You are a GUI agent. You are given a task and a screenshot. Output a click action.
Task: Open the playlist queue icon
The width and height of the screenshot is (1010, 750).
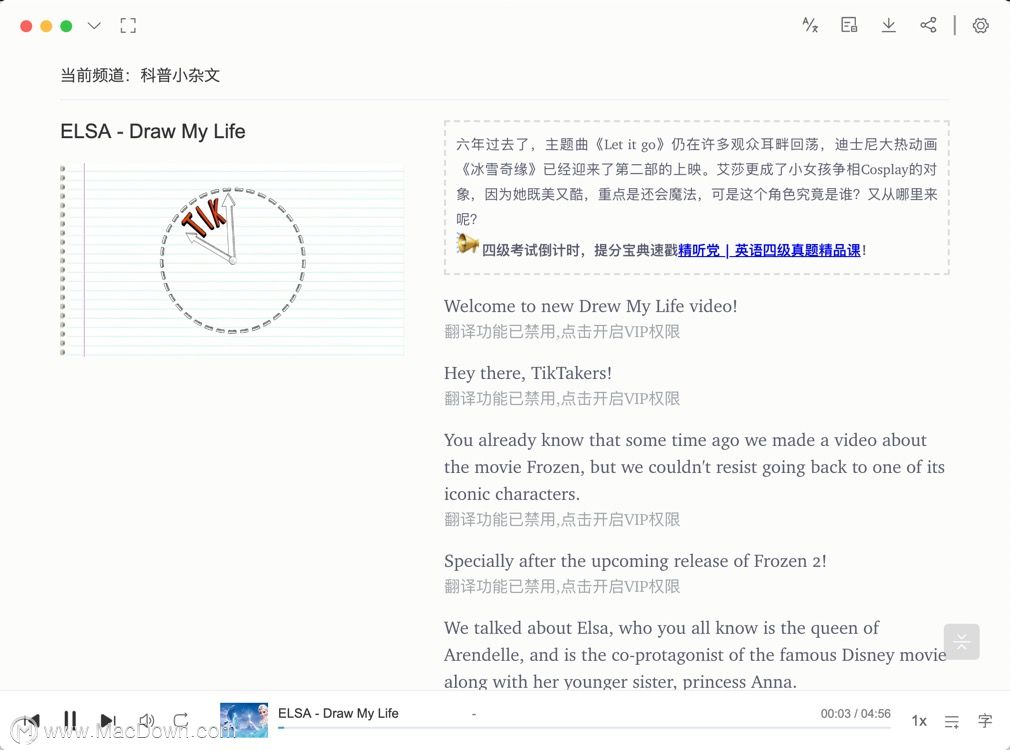[x=951, y=722]
